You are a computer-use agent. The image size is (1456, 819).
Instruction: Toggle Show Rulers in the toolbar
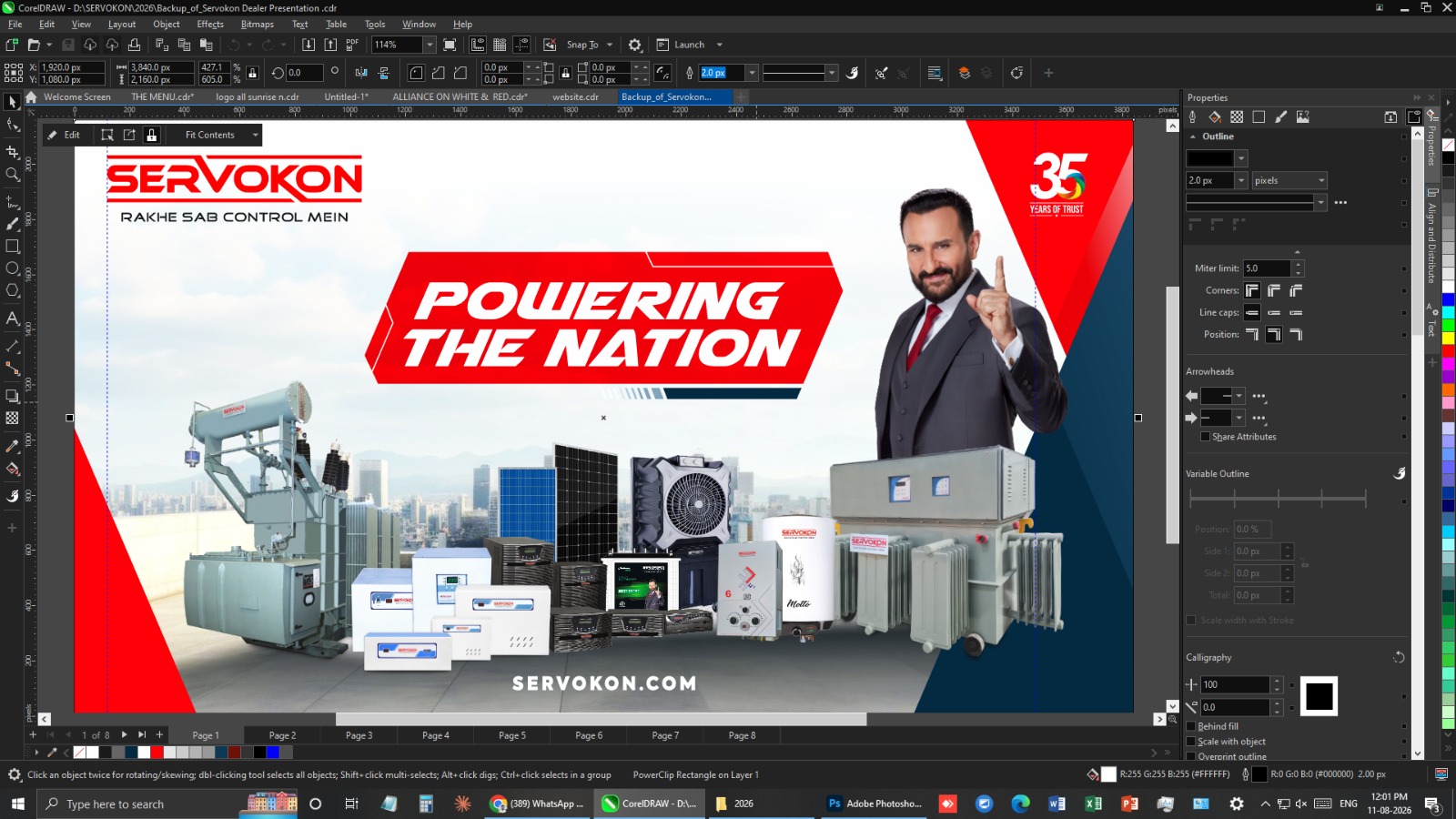coord(478,45)
